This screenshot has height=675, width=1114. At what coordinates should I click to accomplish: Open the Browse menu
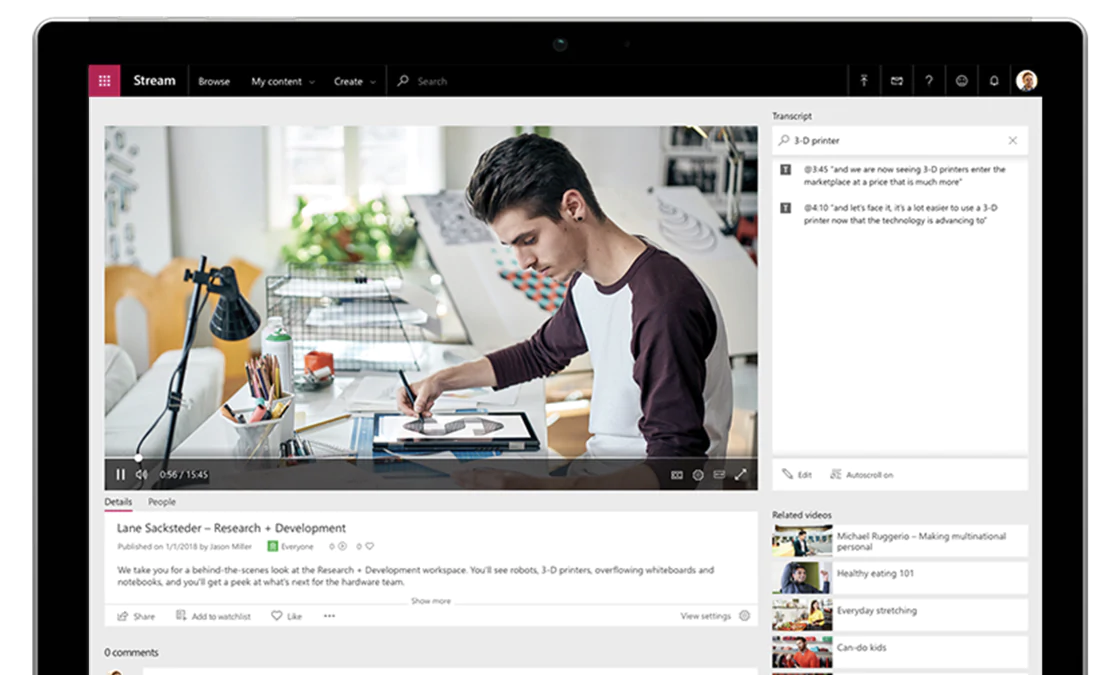(x=214, y=82)
